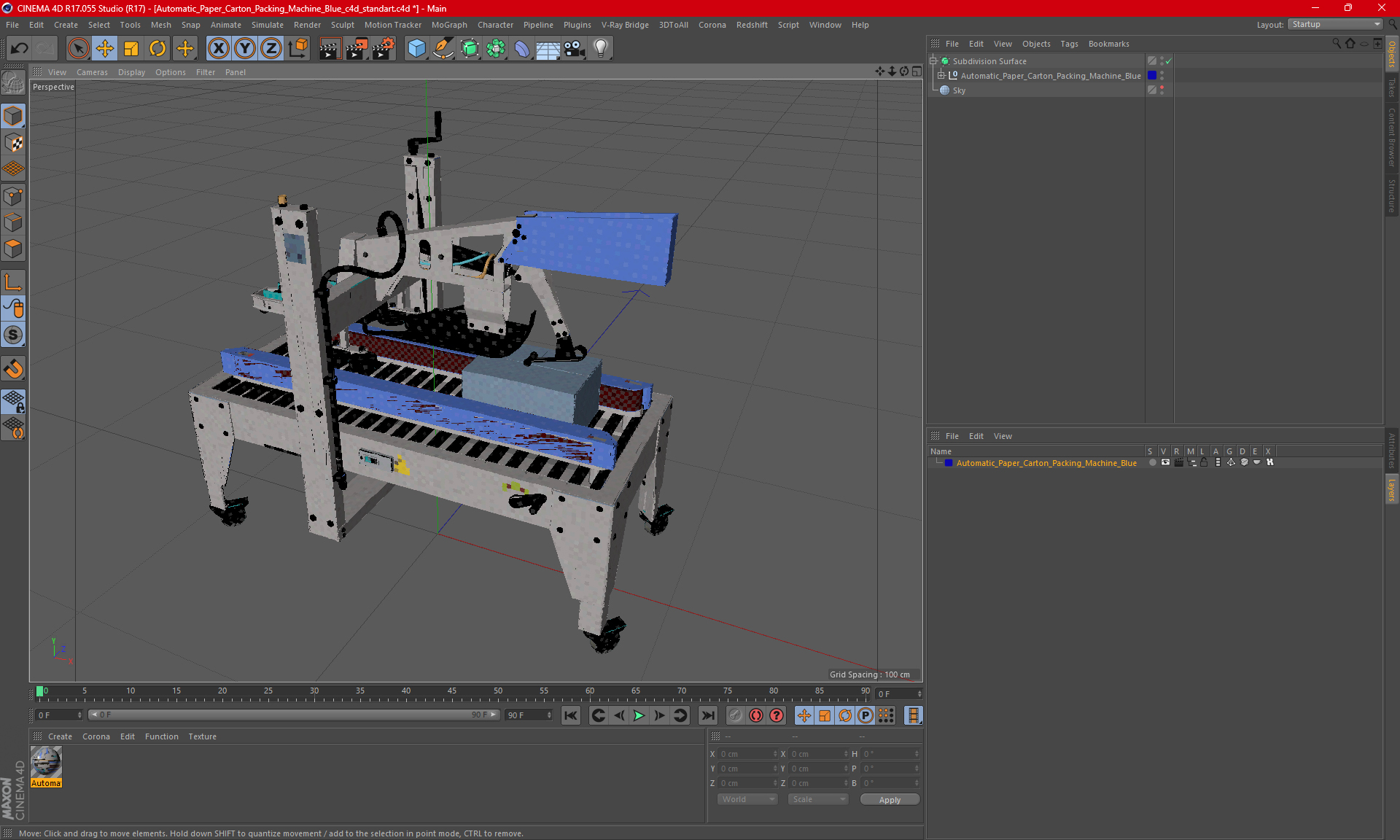1400x840 pixels.
Task: Enable Points mode in left sidebar
Action: [13, 196]
